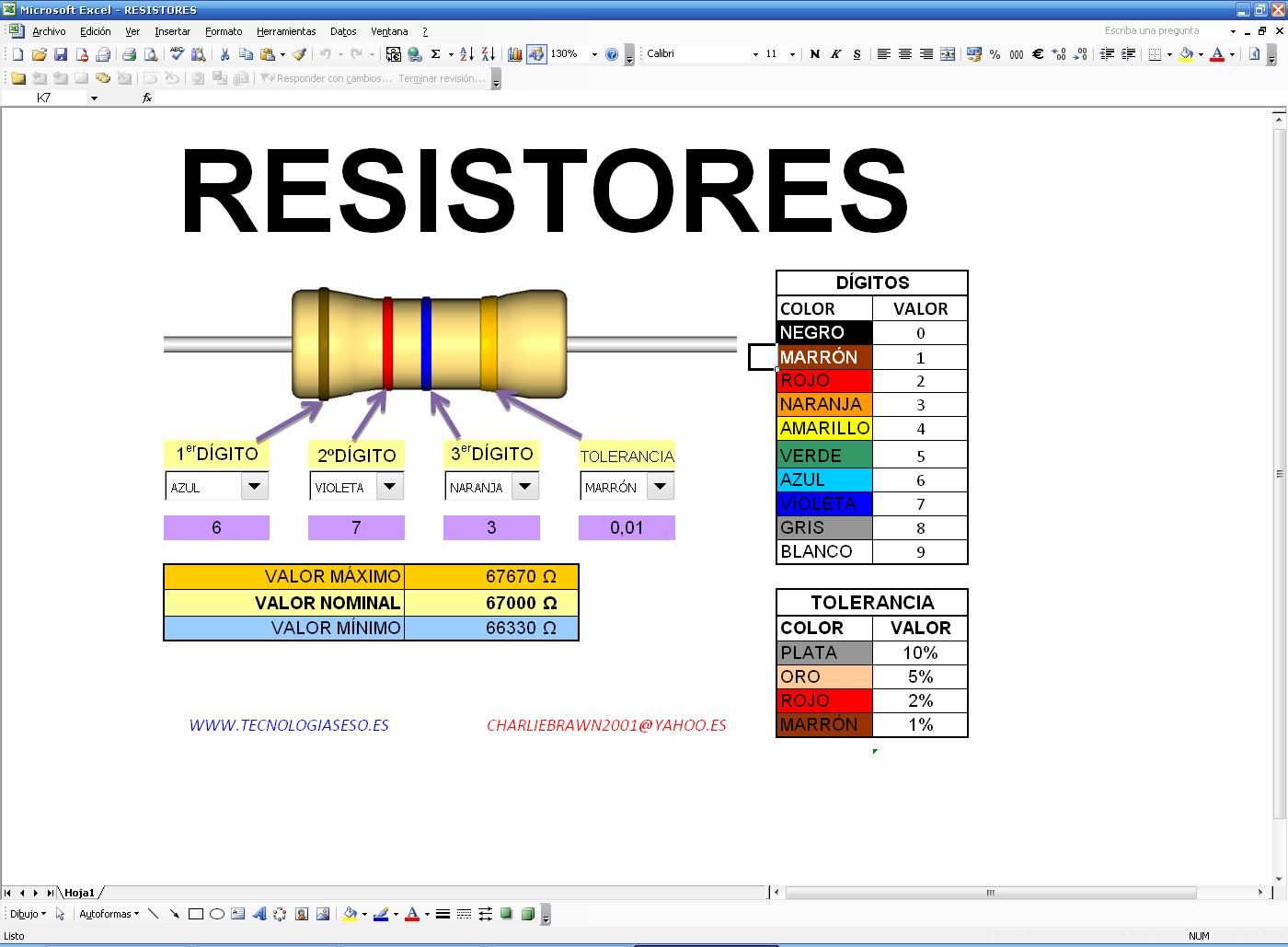Select the WordArt icon in the drawing toolbar
1288x947 pixels.
261,913
